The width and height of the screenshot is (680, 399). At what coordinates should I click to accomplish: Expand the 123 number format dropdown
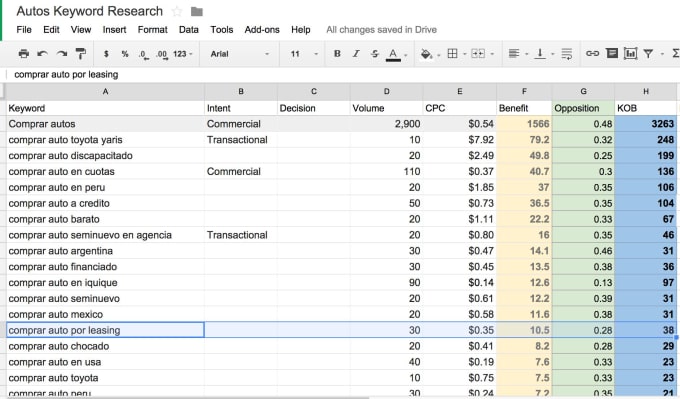coord(183,54)
